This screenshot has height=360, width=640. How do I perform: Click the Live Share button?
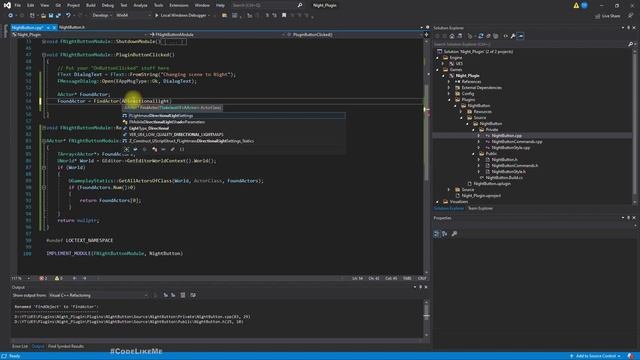pos(607,16)
